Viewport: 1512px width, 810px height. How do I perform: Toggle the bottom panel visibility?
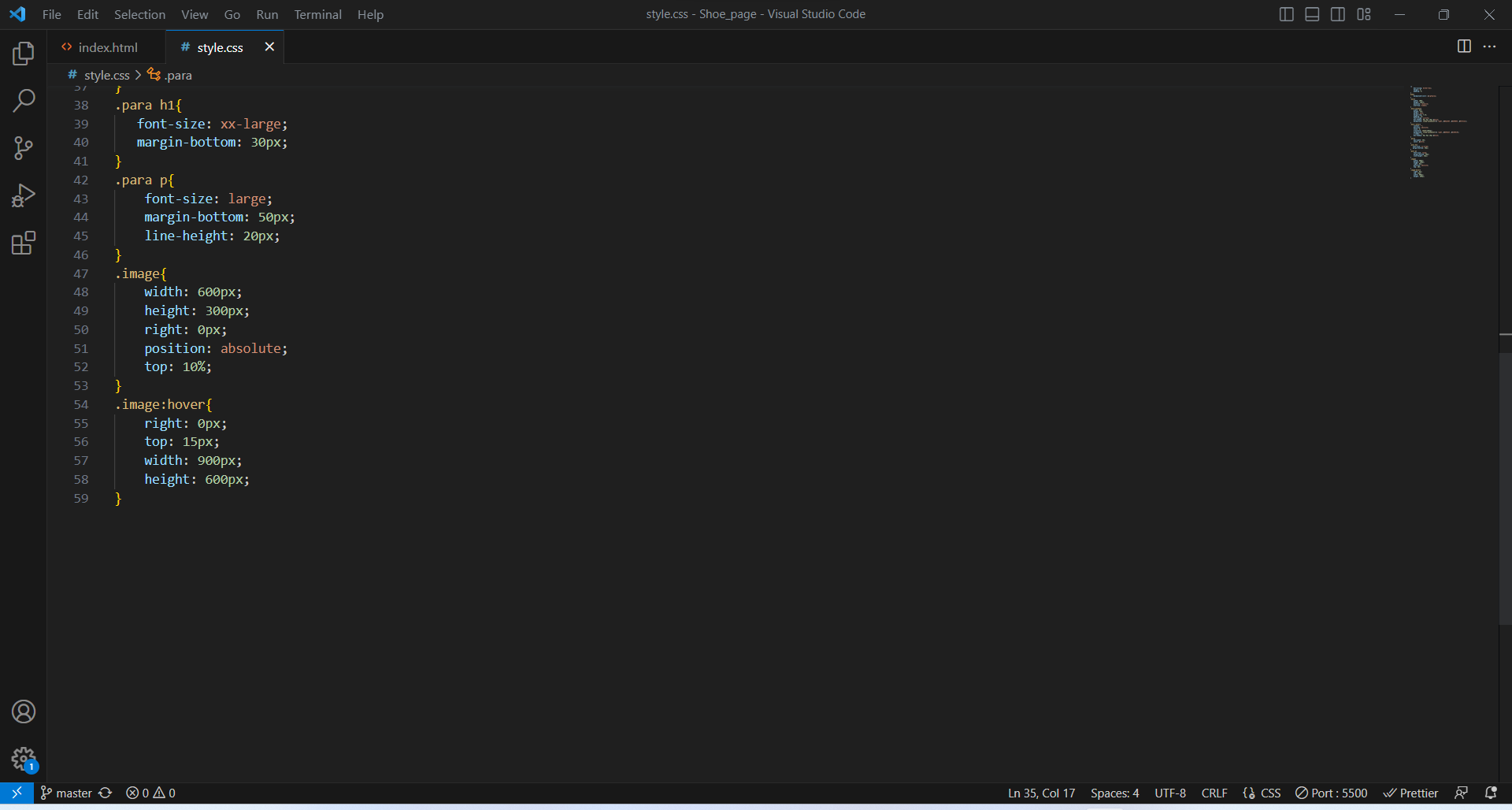click(x=1312, y=13)
